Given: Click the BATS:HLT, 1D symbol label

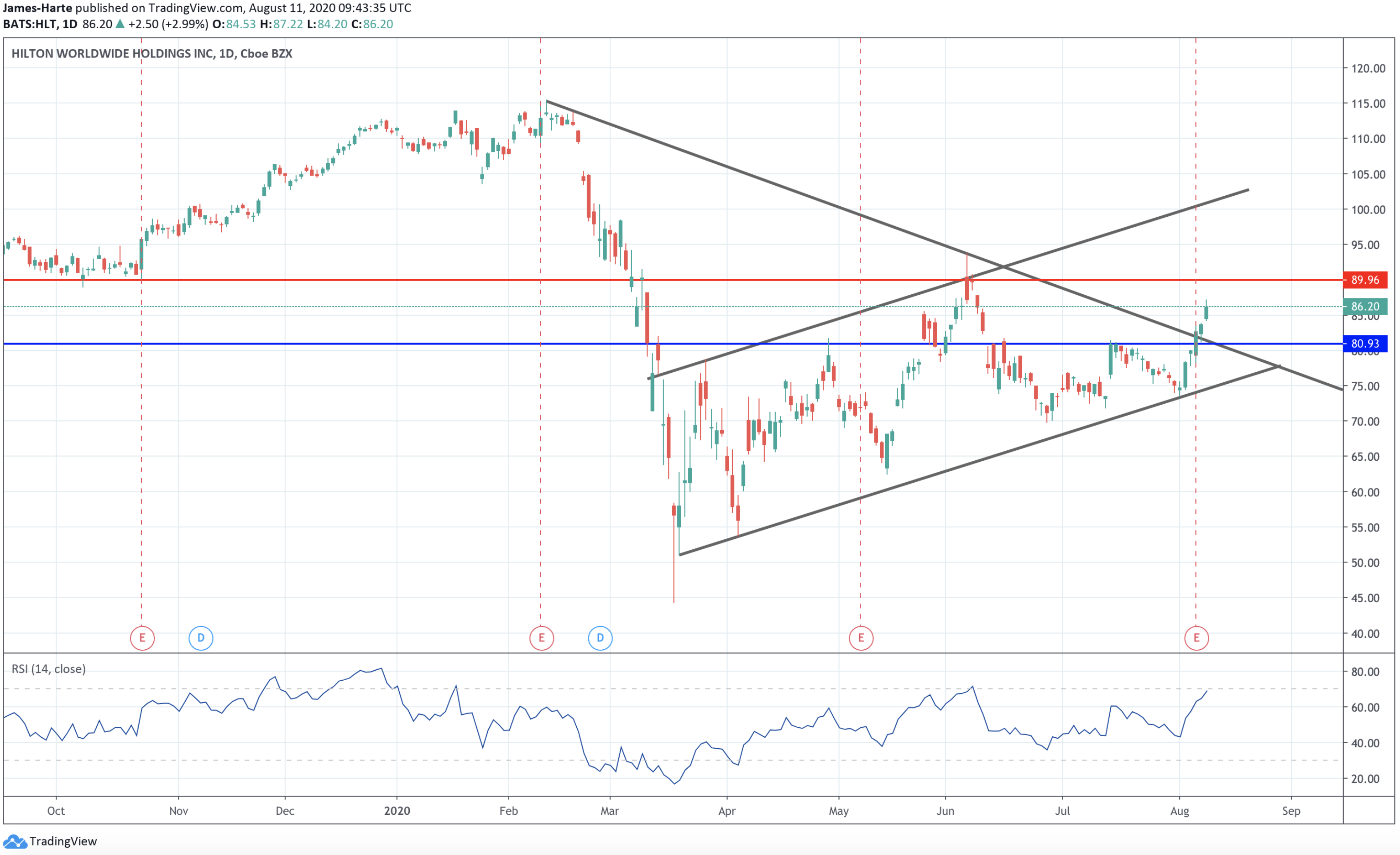Looking at the screenshot, I should click(x=40, y=24).
